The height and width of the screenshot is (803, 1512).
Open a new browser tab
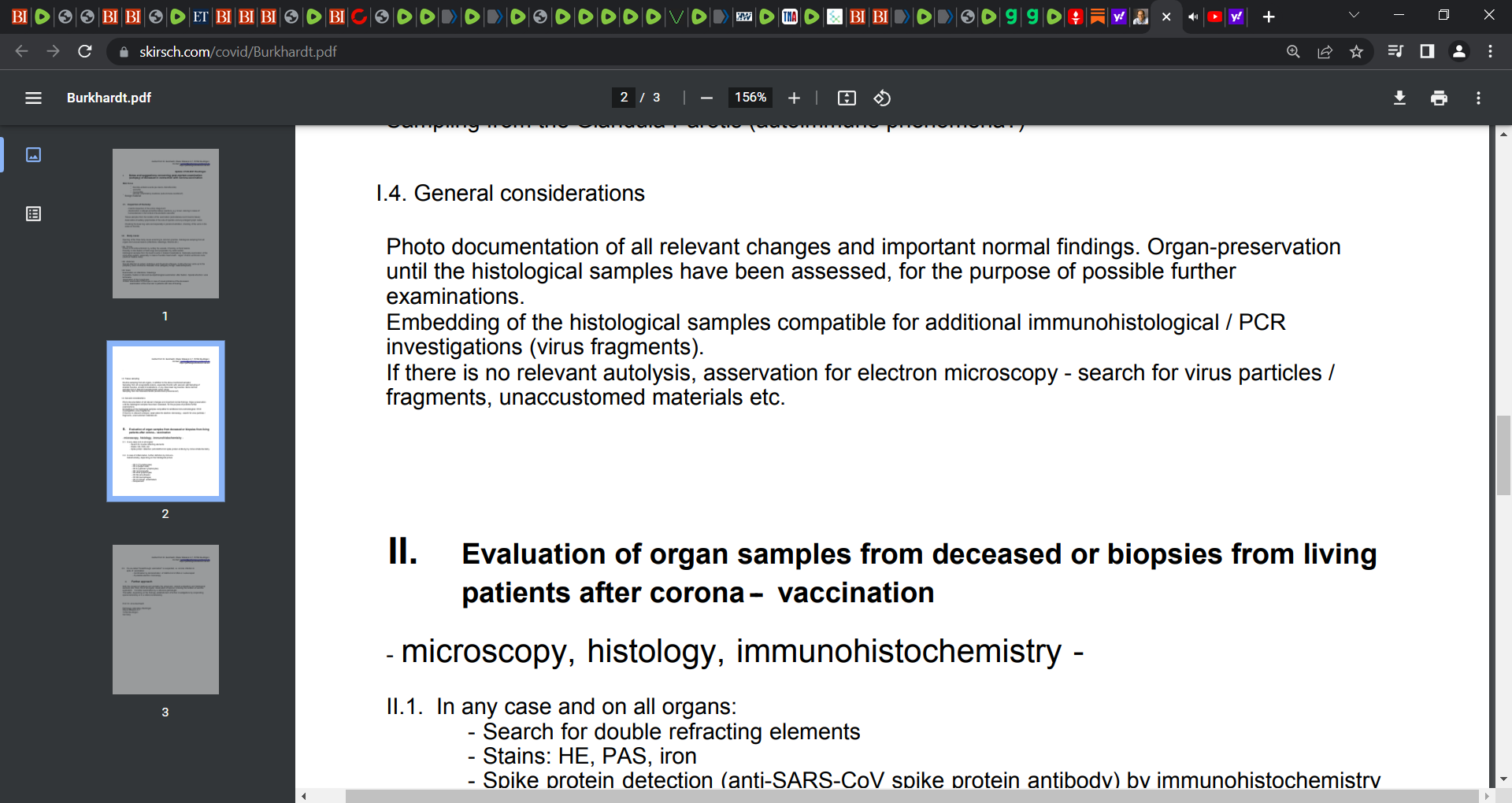1269,17
